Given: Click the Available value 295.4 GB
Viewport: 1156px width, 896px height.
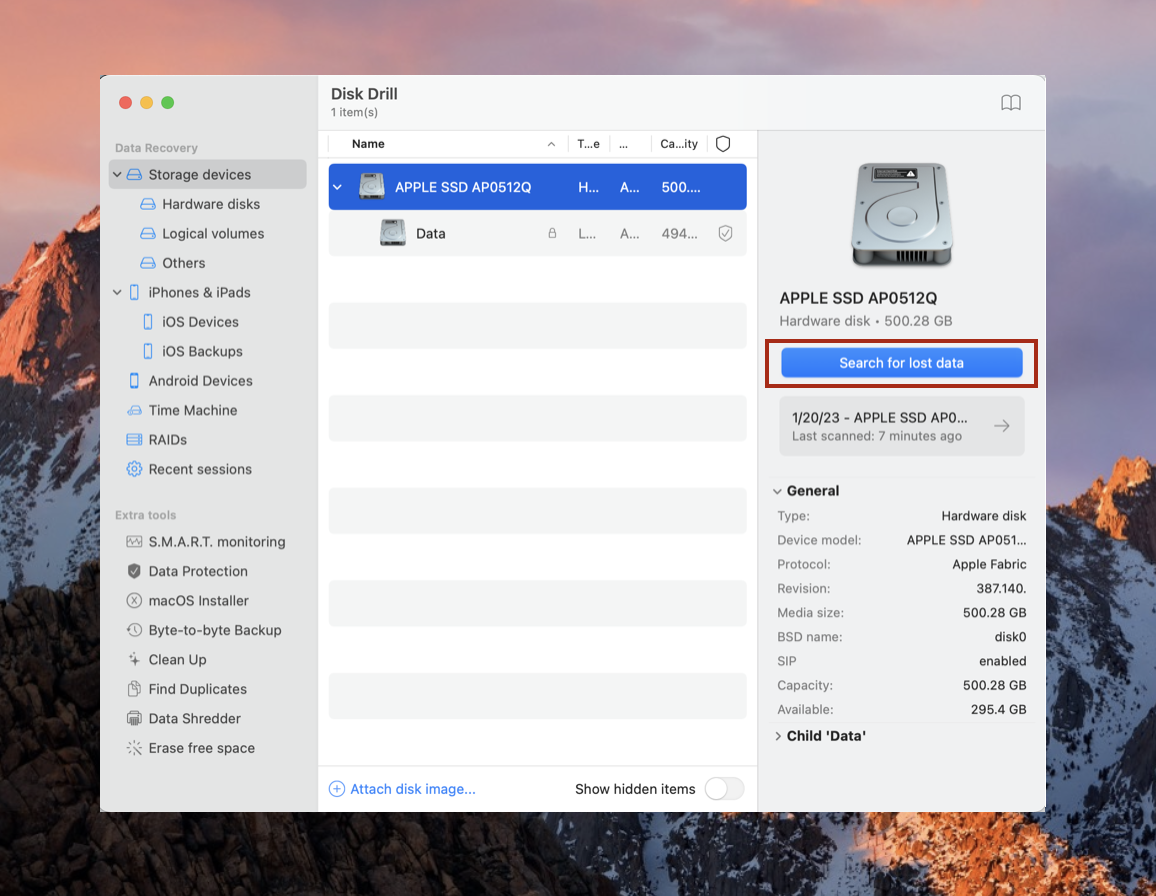Looking at the screenshot, I should (x=998, y=709).
